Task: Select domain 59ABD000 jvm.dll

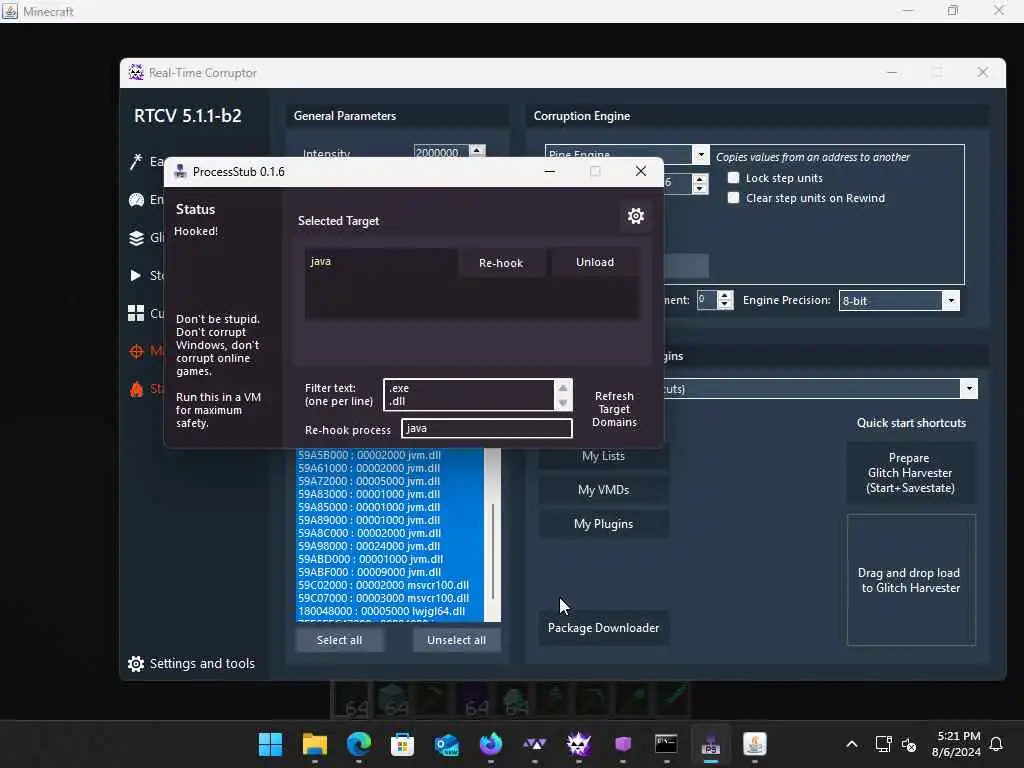Action: 370,559
